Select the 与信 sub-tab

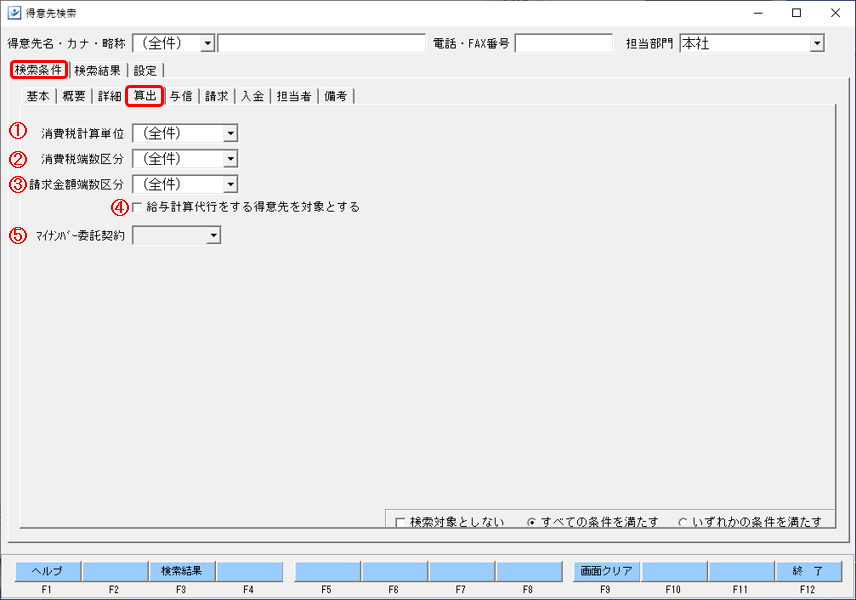pos(181,96)
